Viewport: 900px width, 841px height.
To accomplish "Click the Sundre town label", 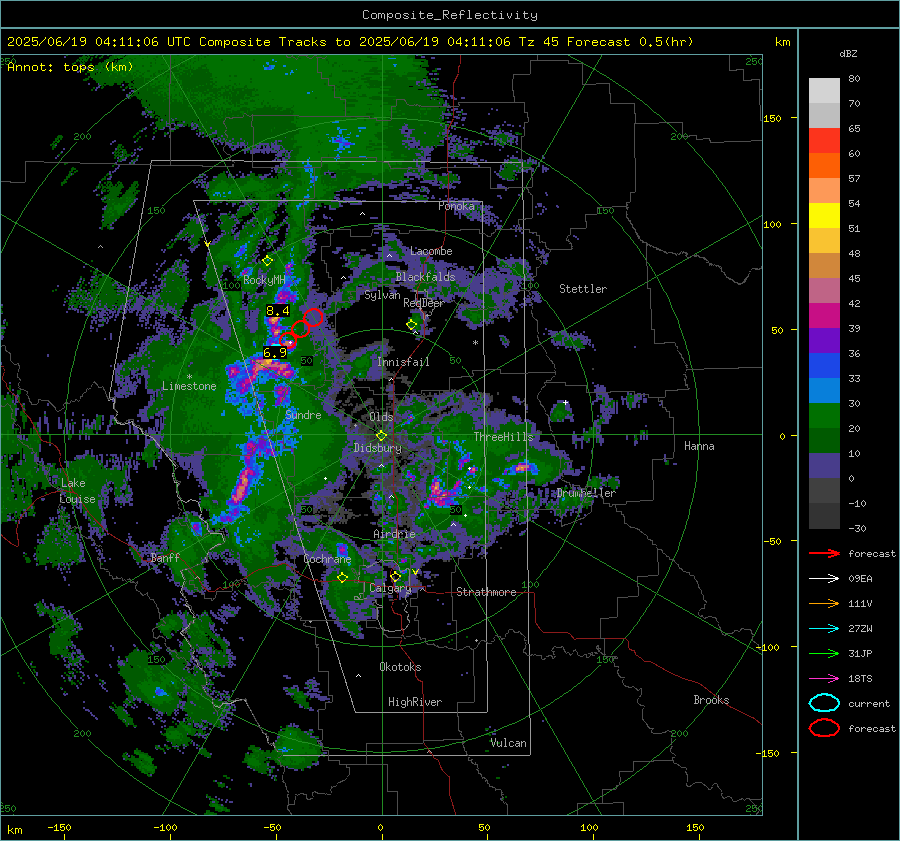I will click(303, 415).
